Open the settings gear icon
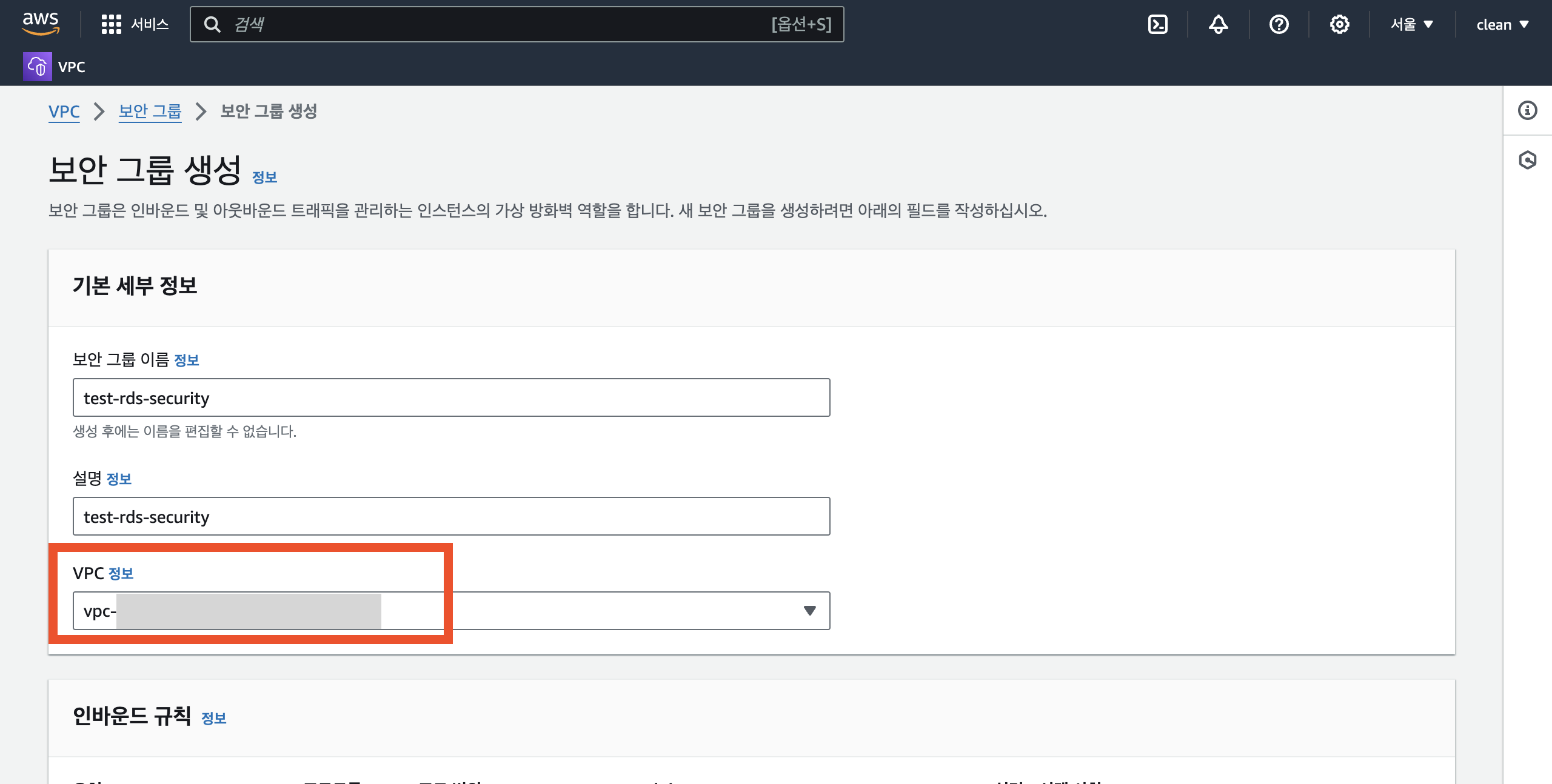The image size is (1552, 784). (1339, 24)
